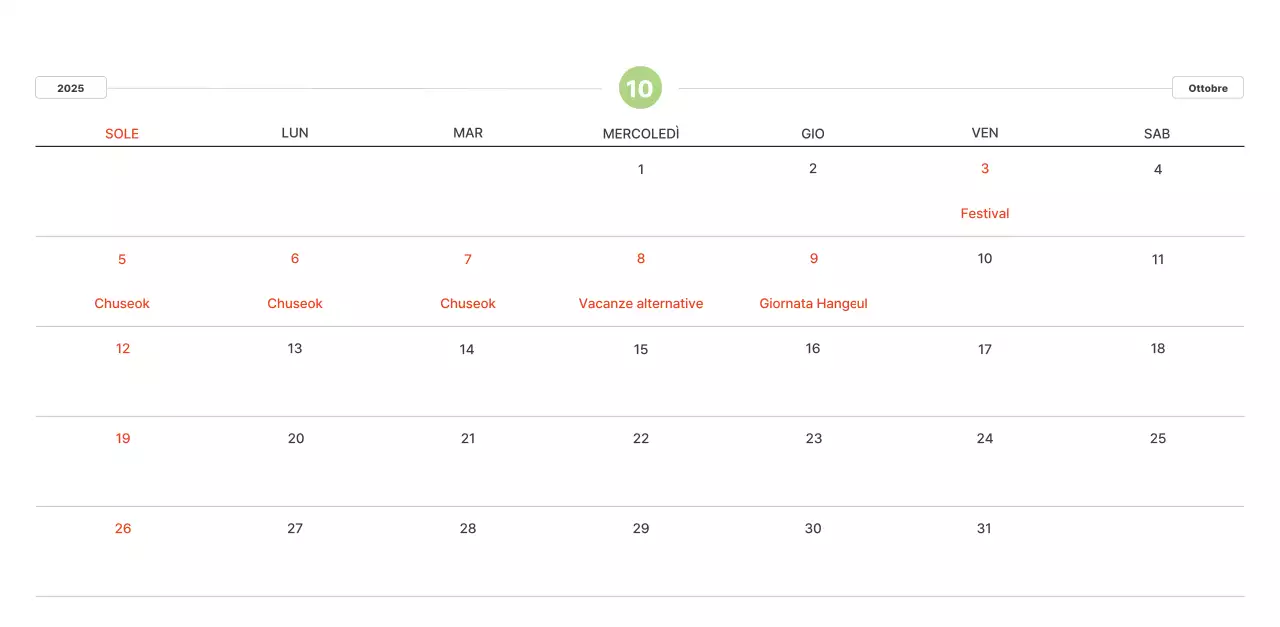Pick Sunday October 12

point(123,348)
